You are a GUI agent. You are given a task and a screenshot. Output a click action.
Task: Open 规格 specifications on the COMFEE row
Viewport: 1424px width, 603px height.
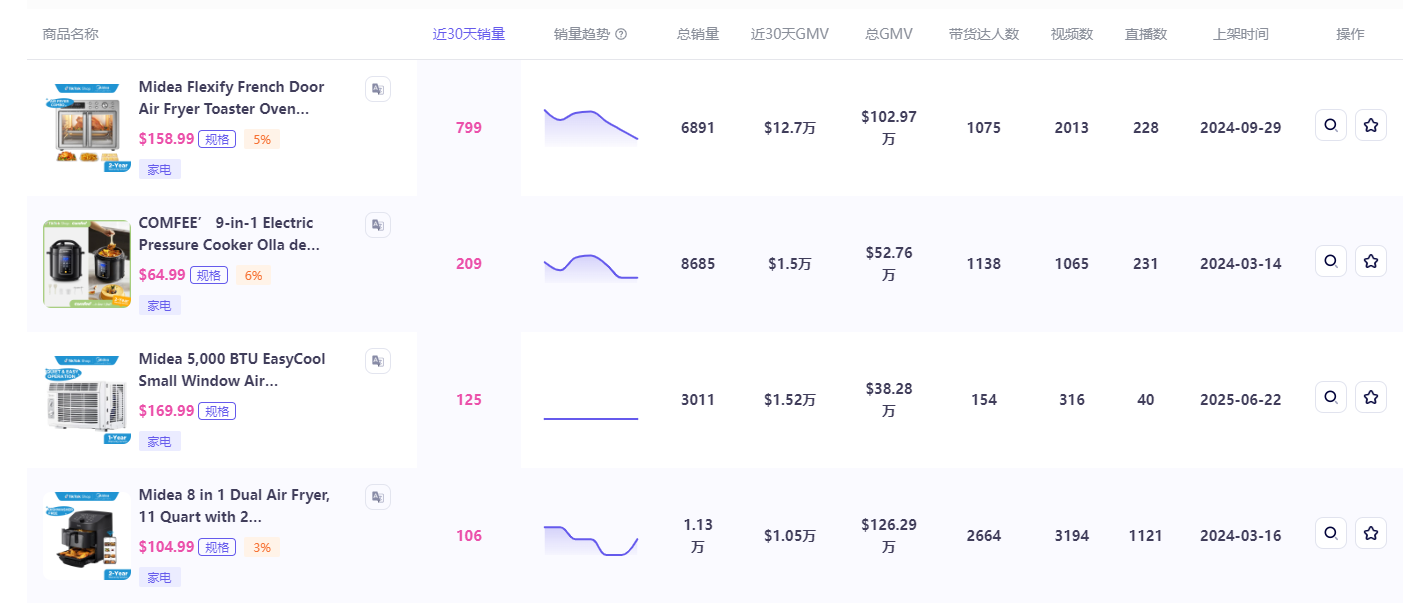coord(209,275)
